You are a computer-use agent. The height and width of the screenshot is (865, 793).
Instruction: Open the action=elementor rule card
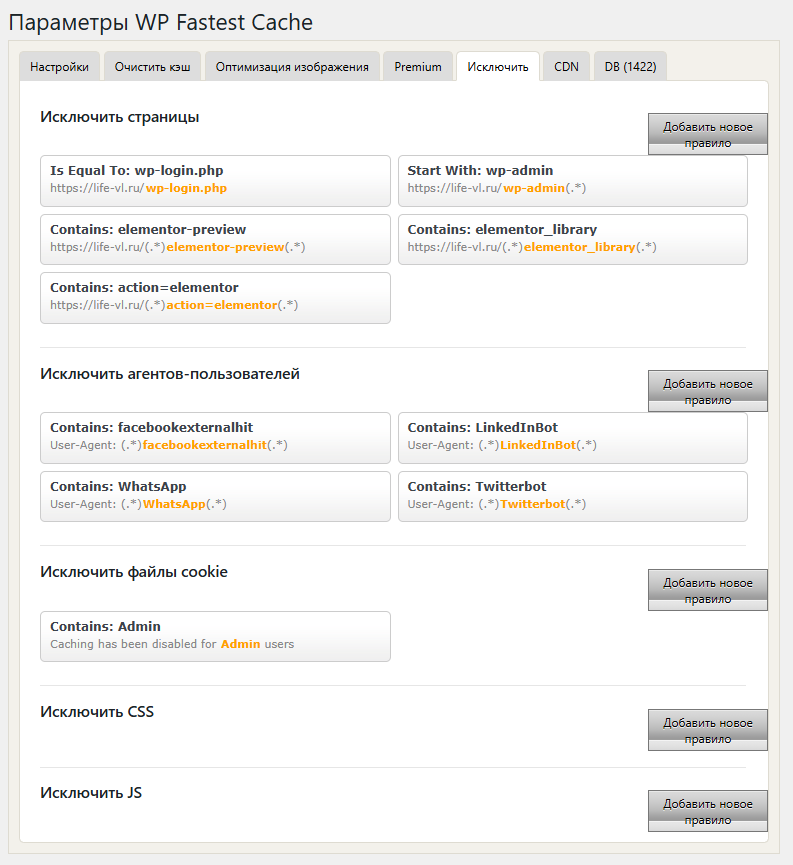pyautogui.click(x=215, y=298)
